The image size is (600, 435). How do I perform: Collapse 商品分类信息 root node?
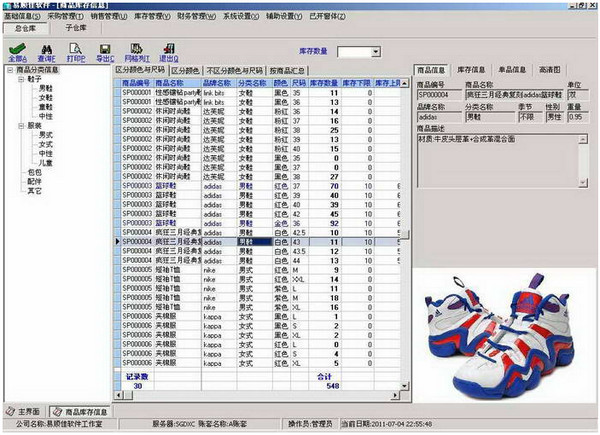[x=9, y=70]
